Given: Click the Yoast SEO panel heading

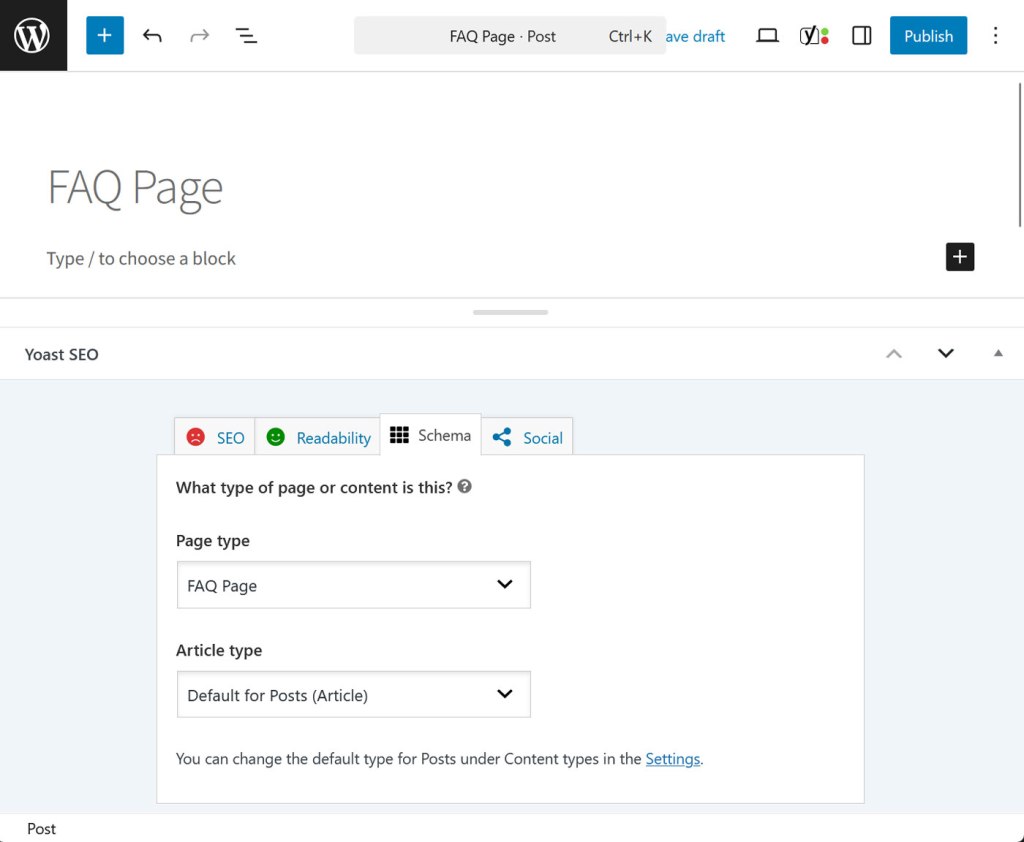Looking at the screenshot, I should [x=61, y=354].
